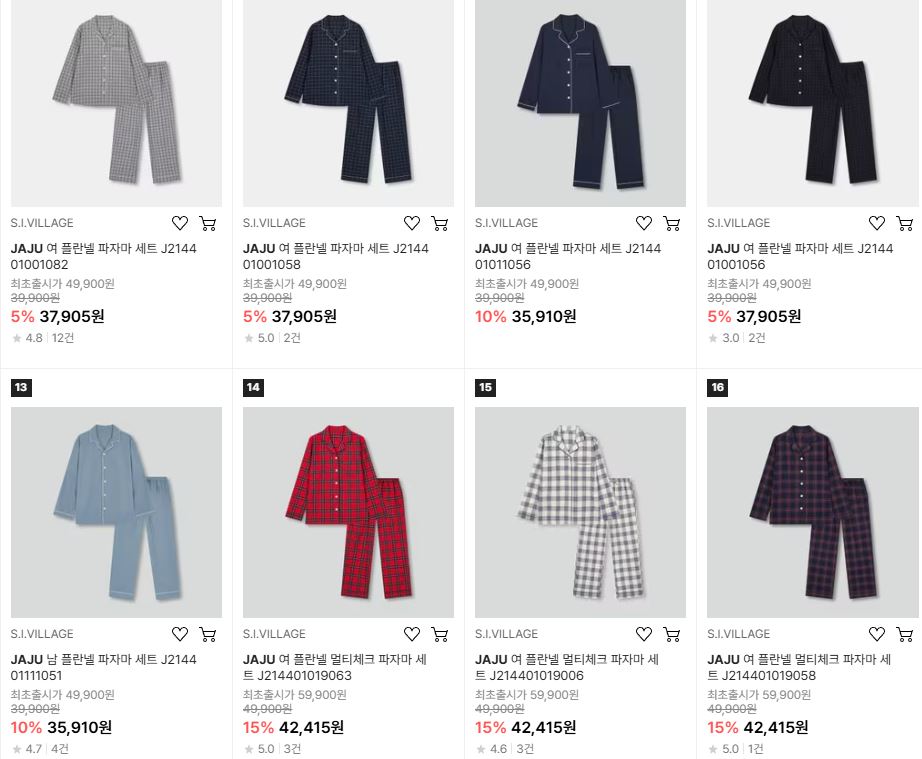Add light blue men's pajama to cart
The image size is (922, 759).
tap(208, 634)
